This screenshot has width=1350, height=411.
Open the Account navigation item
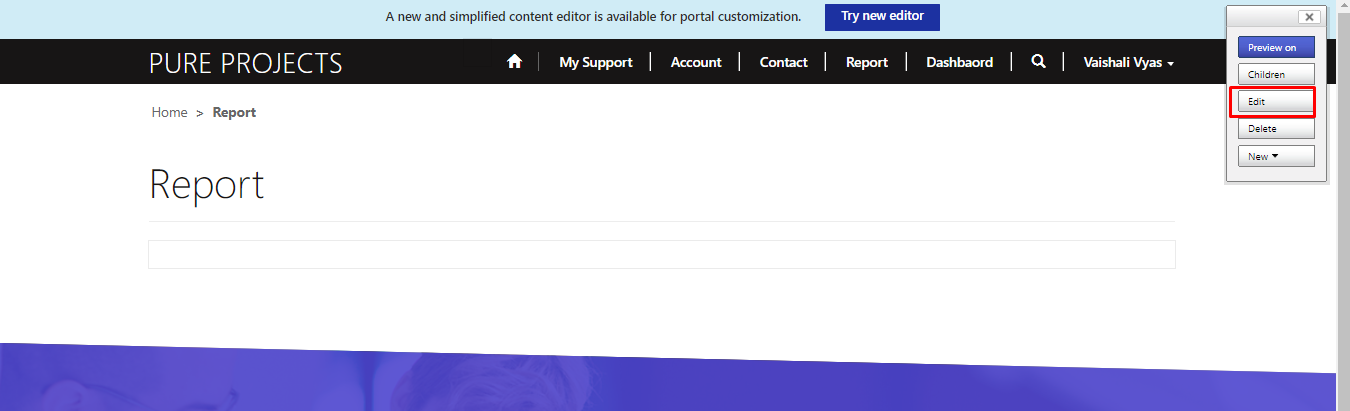pyautogui.click(x=696, y=62)
